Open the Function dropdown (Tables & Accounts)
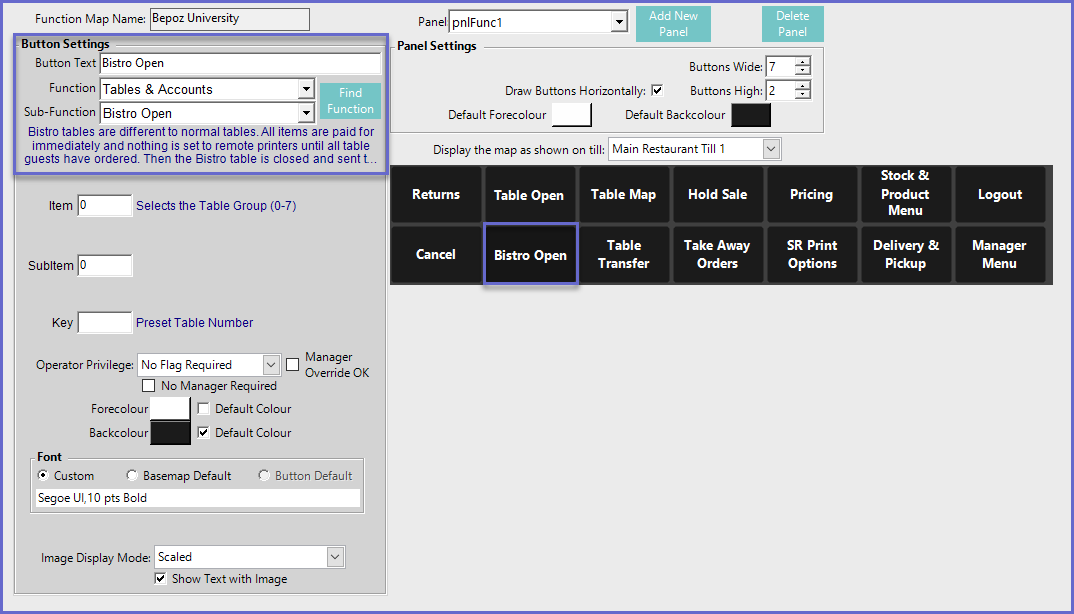The image size is (1074, 614). 306,89
